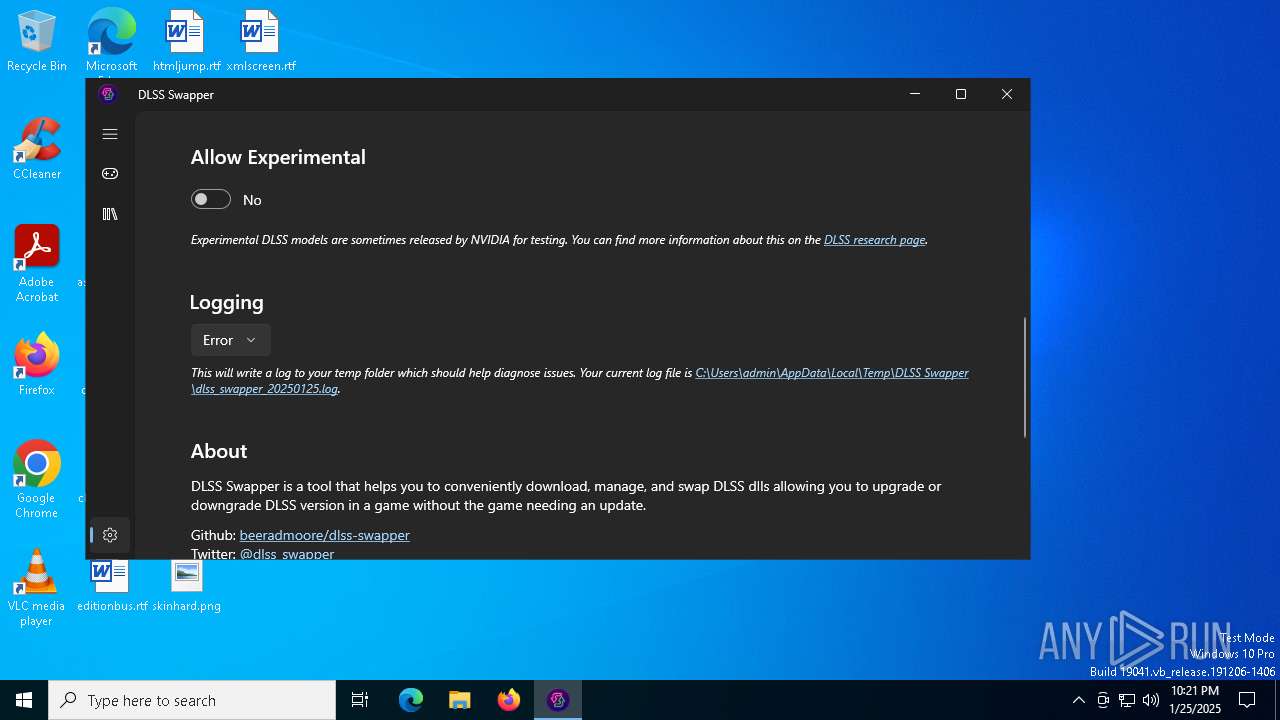Open Task View on the taskbar
This screenshot has height=720, width=1280.
tap(360, 700)
